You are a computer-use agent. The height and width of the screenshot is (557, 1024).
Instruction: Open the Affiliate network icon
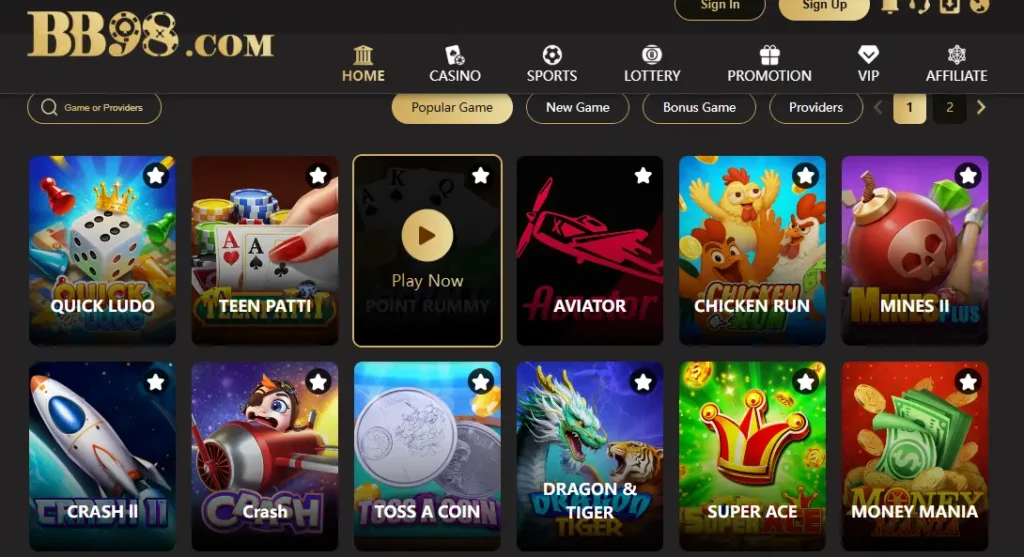point(957,55)
